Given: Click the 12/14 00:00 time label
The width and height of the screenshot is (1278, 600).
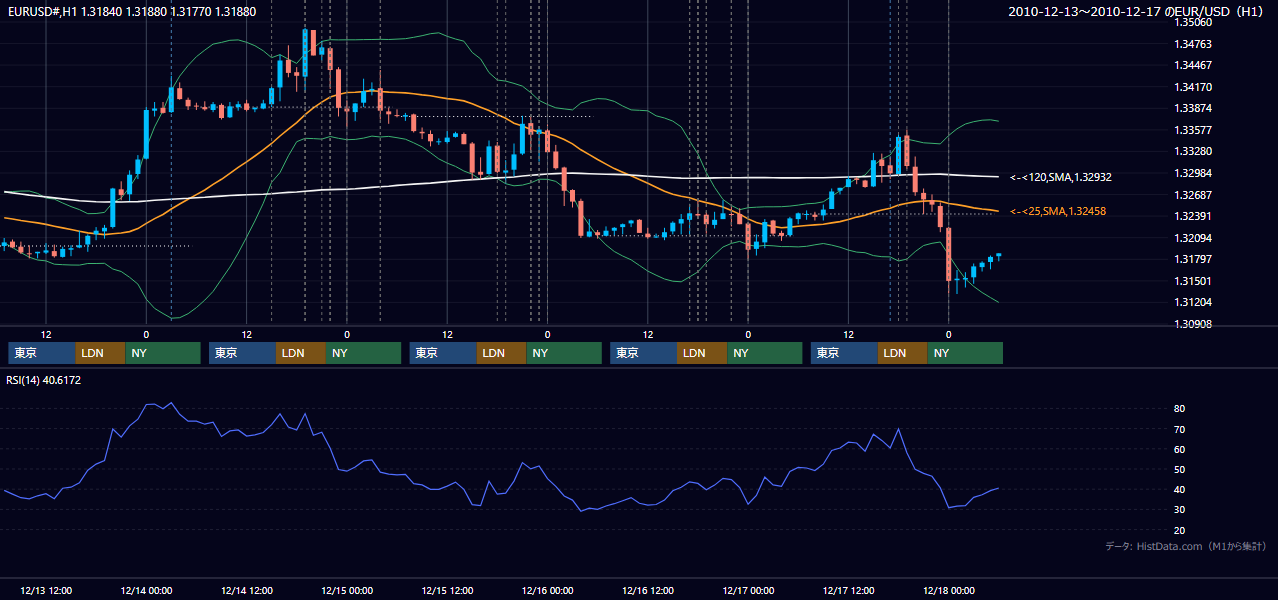Looking at the screenshot, I should coord(146,590).
